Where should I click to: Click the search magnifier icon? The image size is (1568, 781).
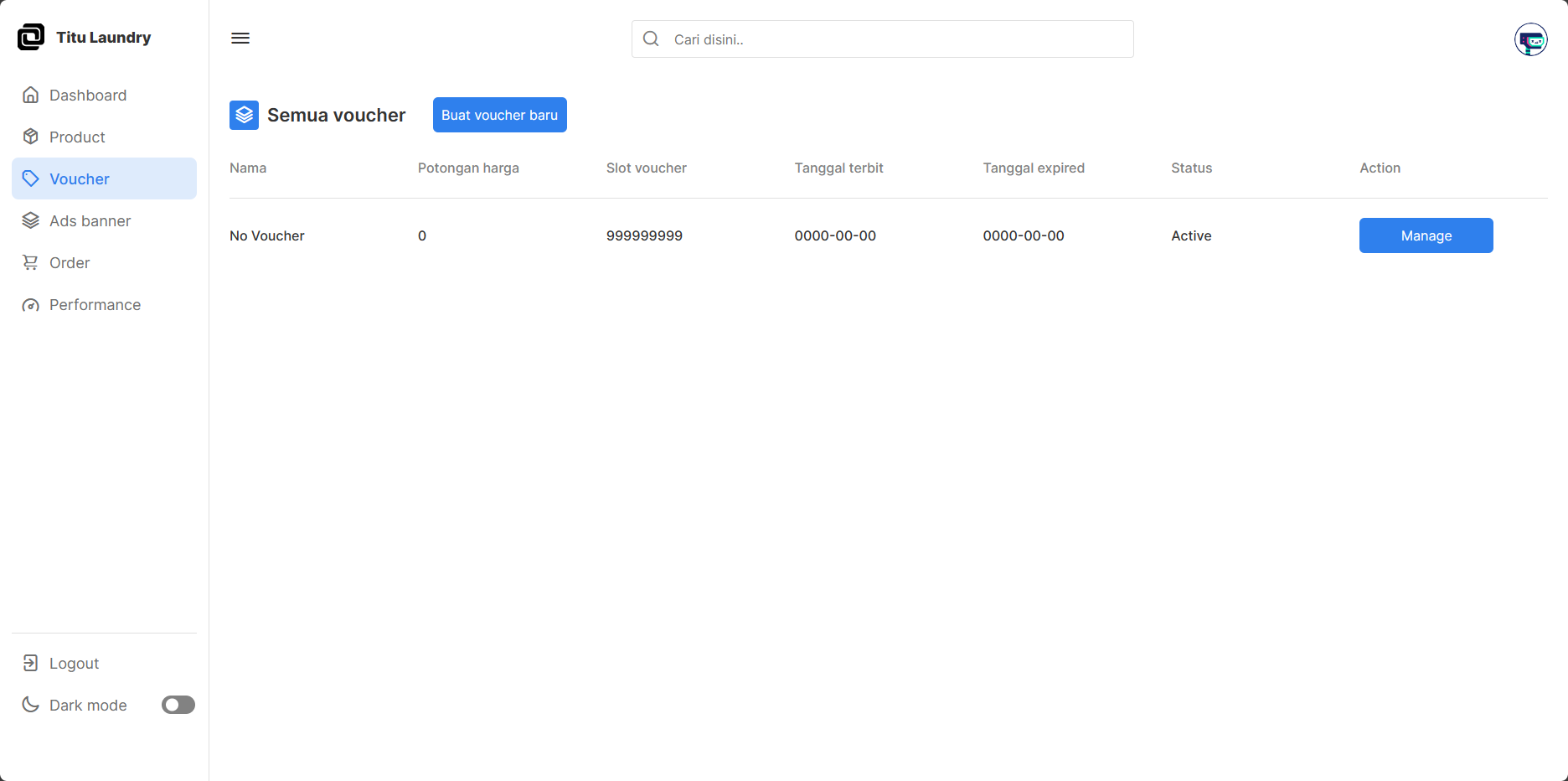(651, 39)
